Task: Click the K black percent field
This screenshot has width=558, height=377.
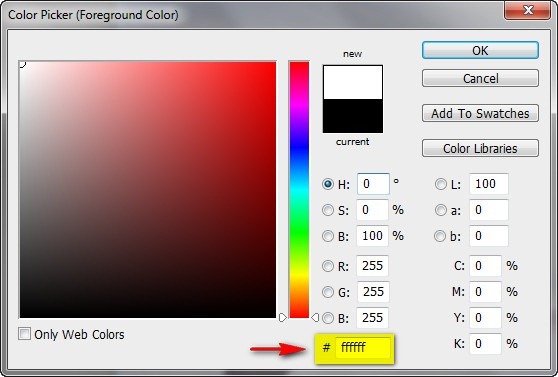Action: point(485,344)
